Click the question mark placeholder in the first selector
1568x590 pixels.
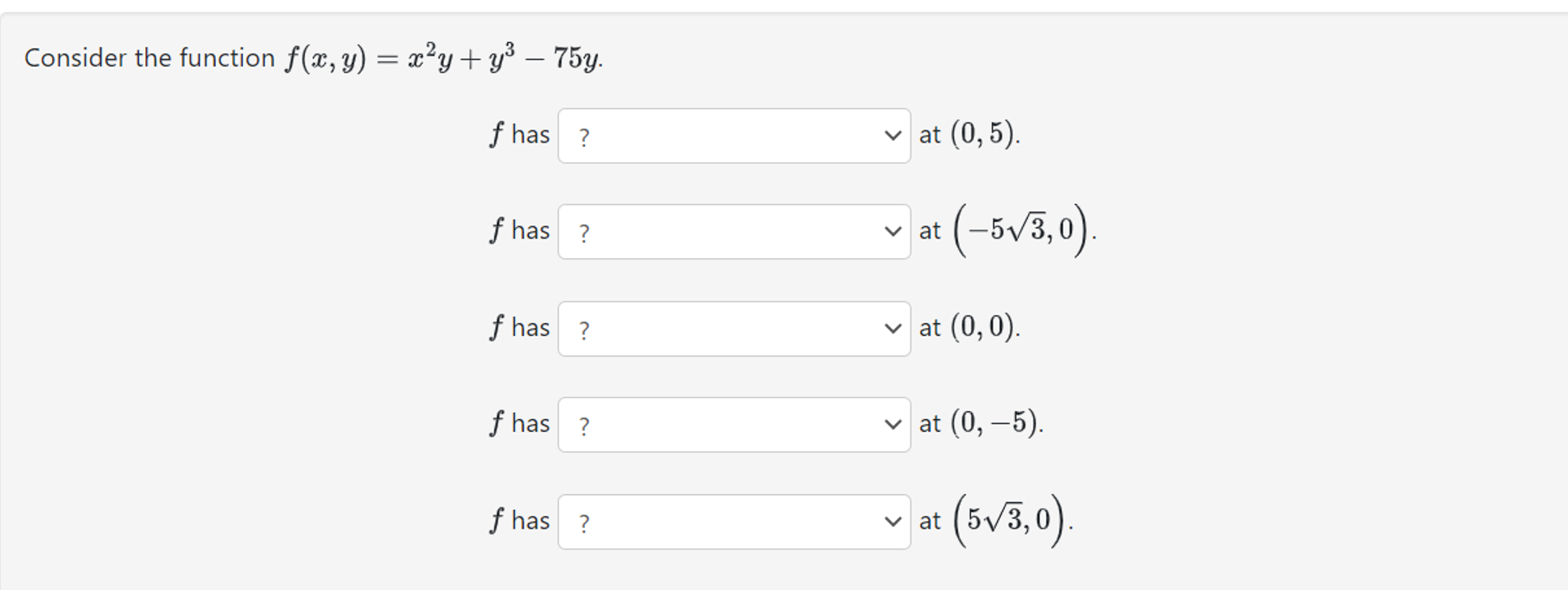click(x=586, y=136)
